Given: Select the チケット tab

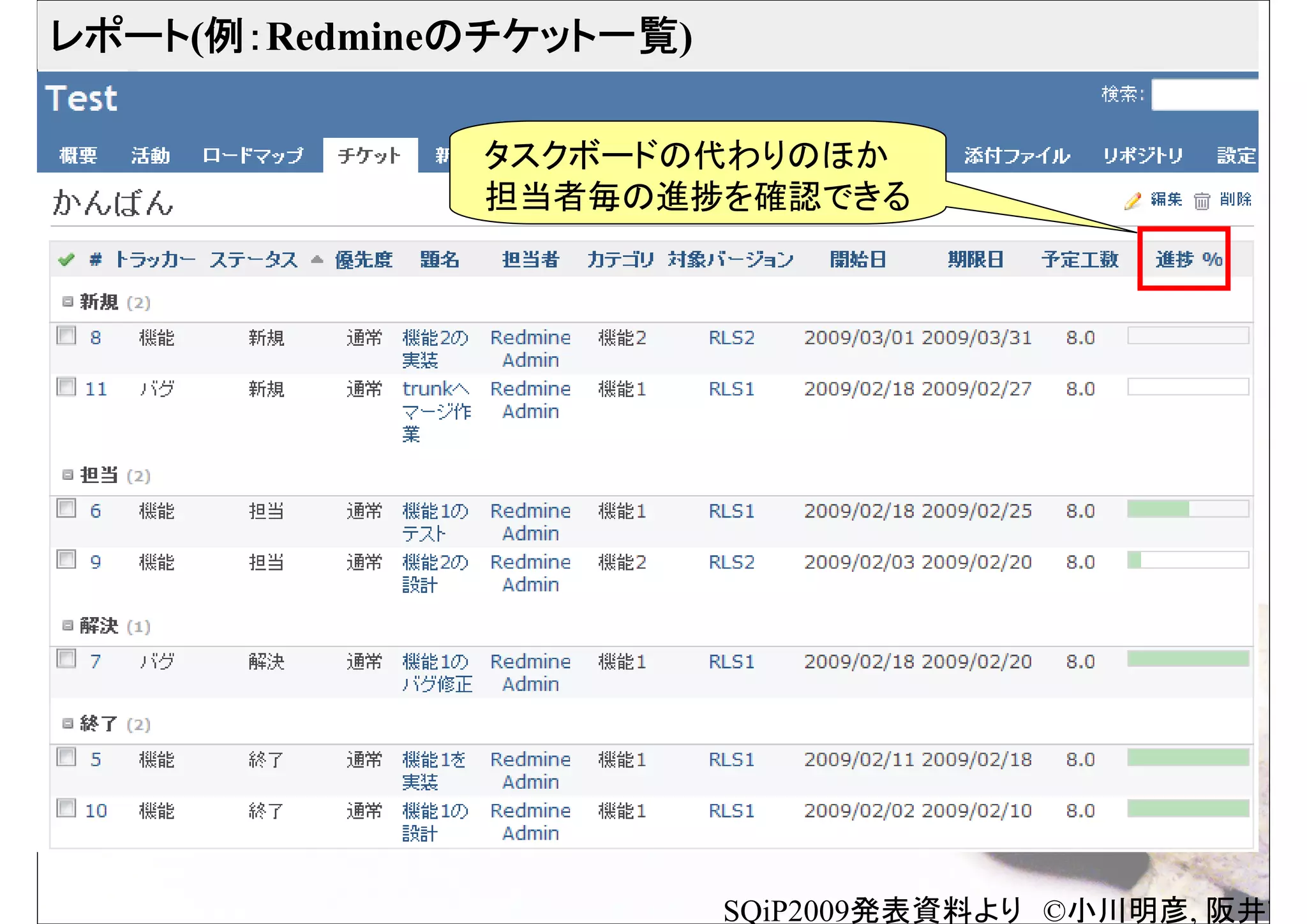Looking at the screenshot, I should (370, 155).
